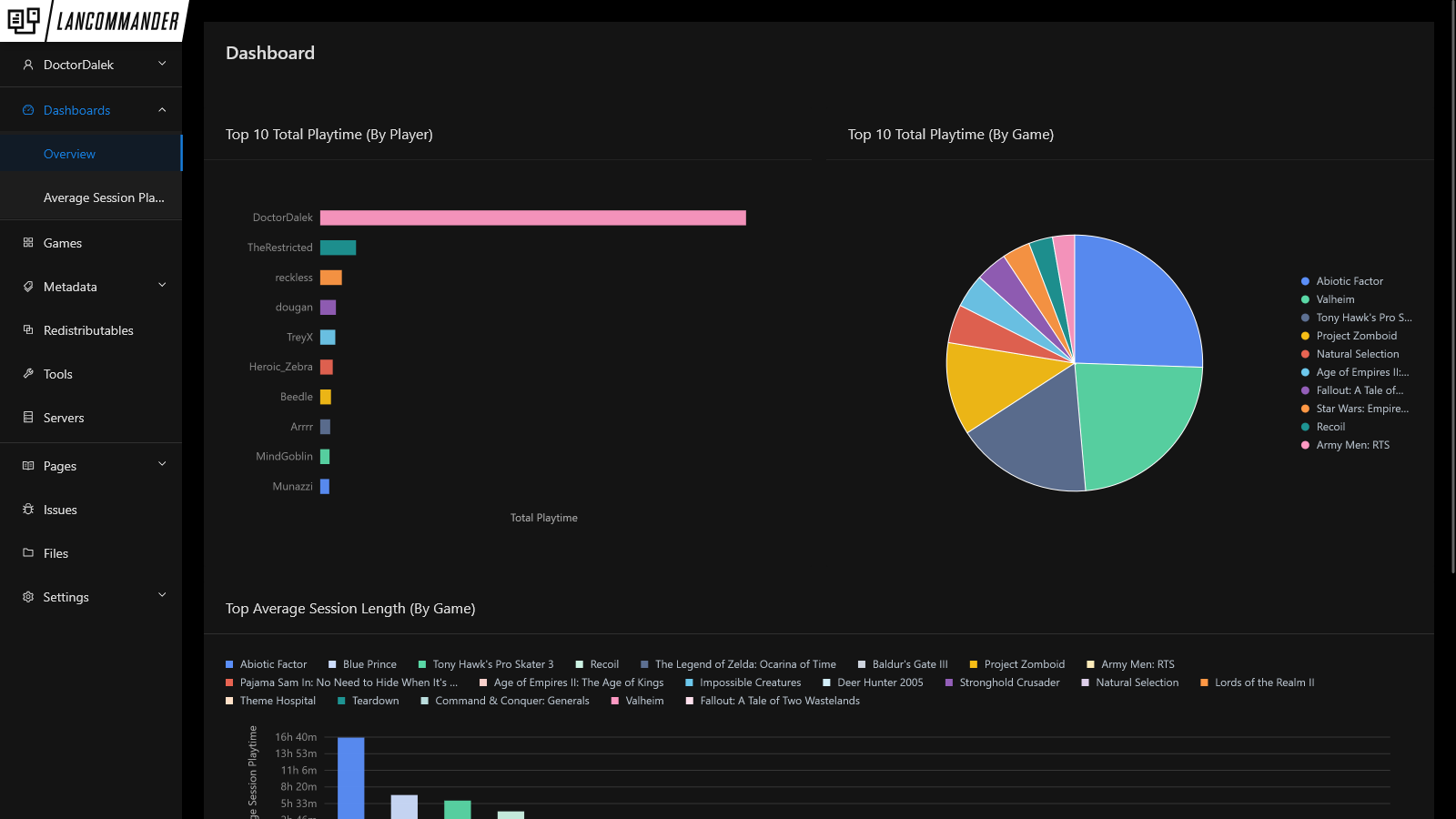Open the Servers sidebar icon
Viewport: 1456px width, 819px height.
coord(27,418)
